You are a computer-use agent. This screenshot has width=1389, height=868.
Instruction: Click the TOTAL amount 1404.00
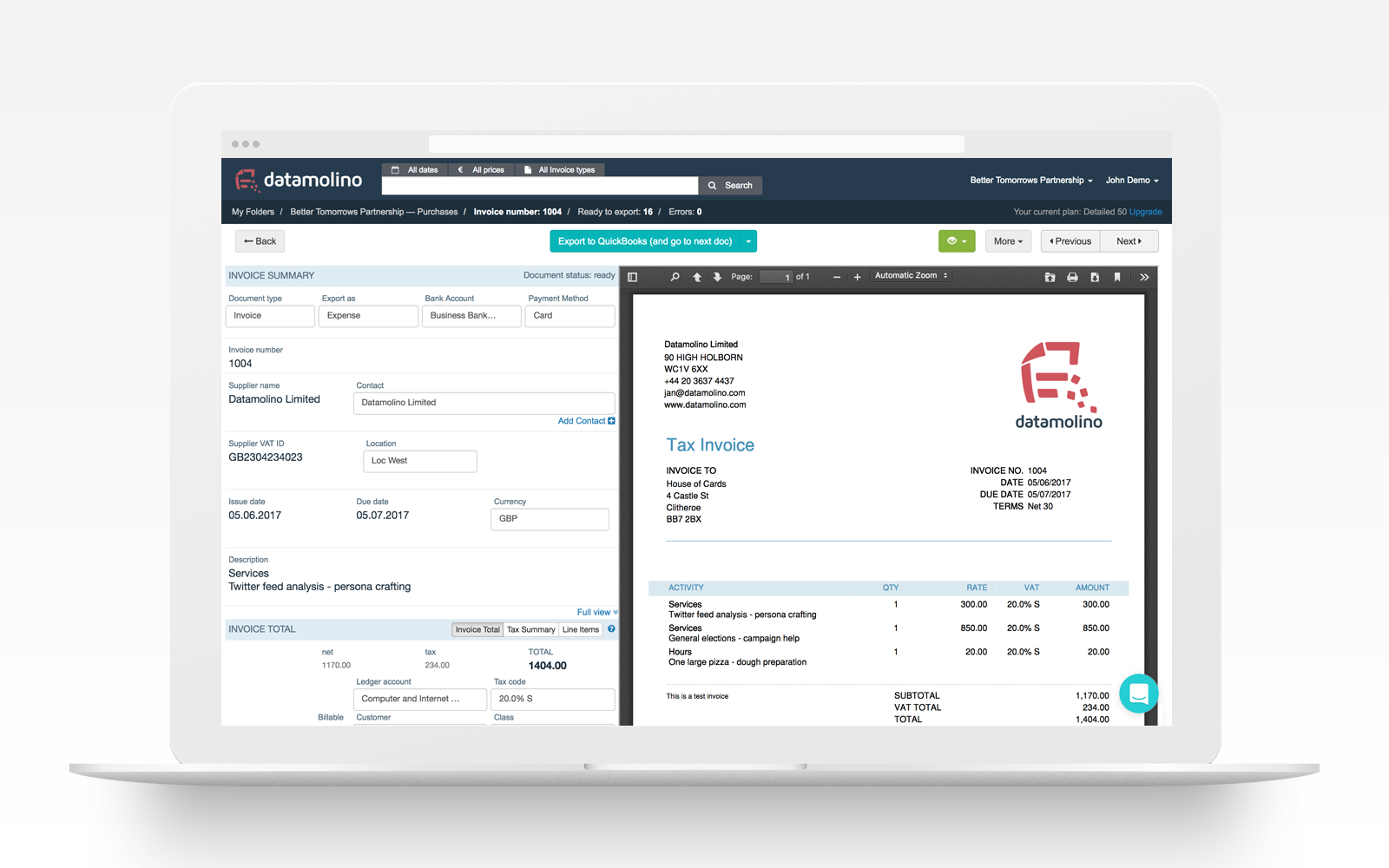[548, 666]
